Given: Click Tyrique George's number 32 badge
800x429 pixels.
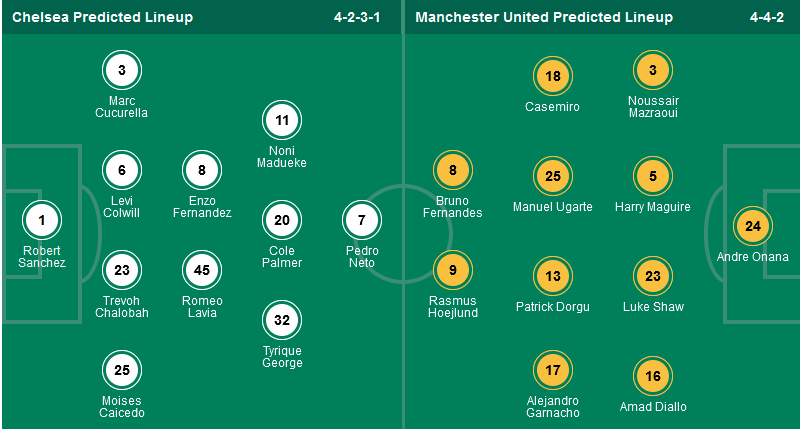Looking at the screenshot, I should [282, 320].
